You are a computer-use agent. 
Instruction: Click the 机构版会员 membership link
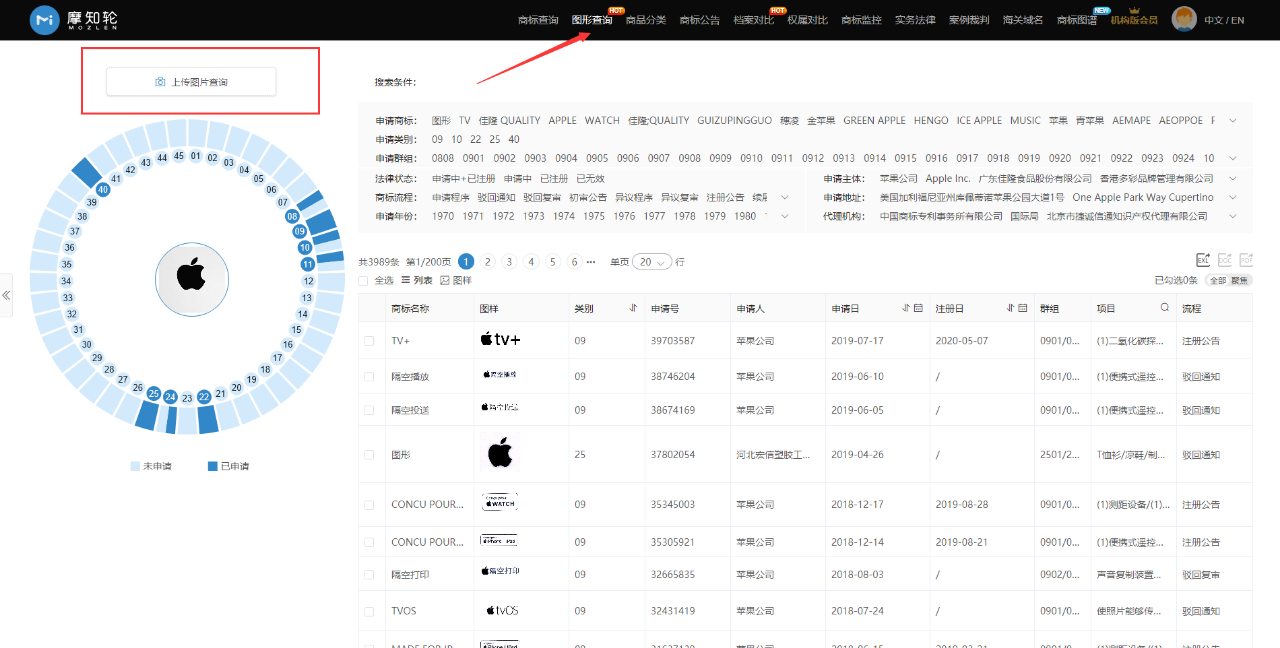pyautogui.click(x=1134, y=20)
